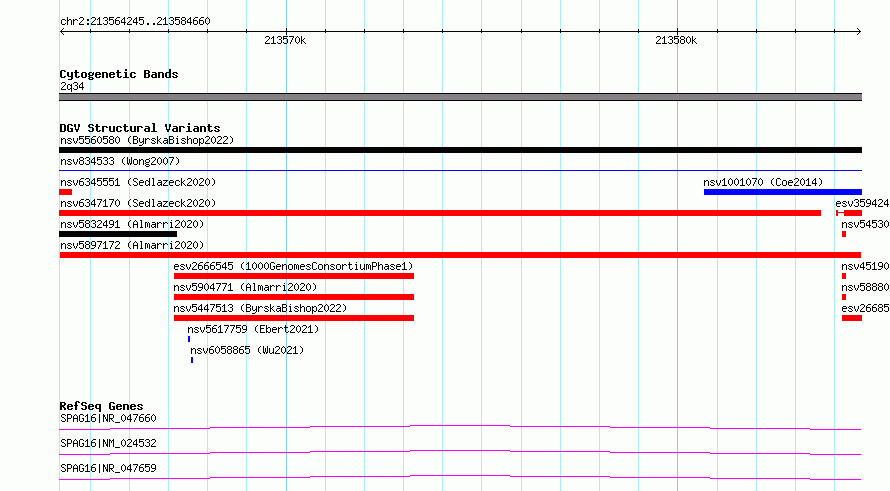Viewport: 890px width, 491px height.
Task: Click the thin blue nsv834533 variant line
Action: (x=460, y=170)
